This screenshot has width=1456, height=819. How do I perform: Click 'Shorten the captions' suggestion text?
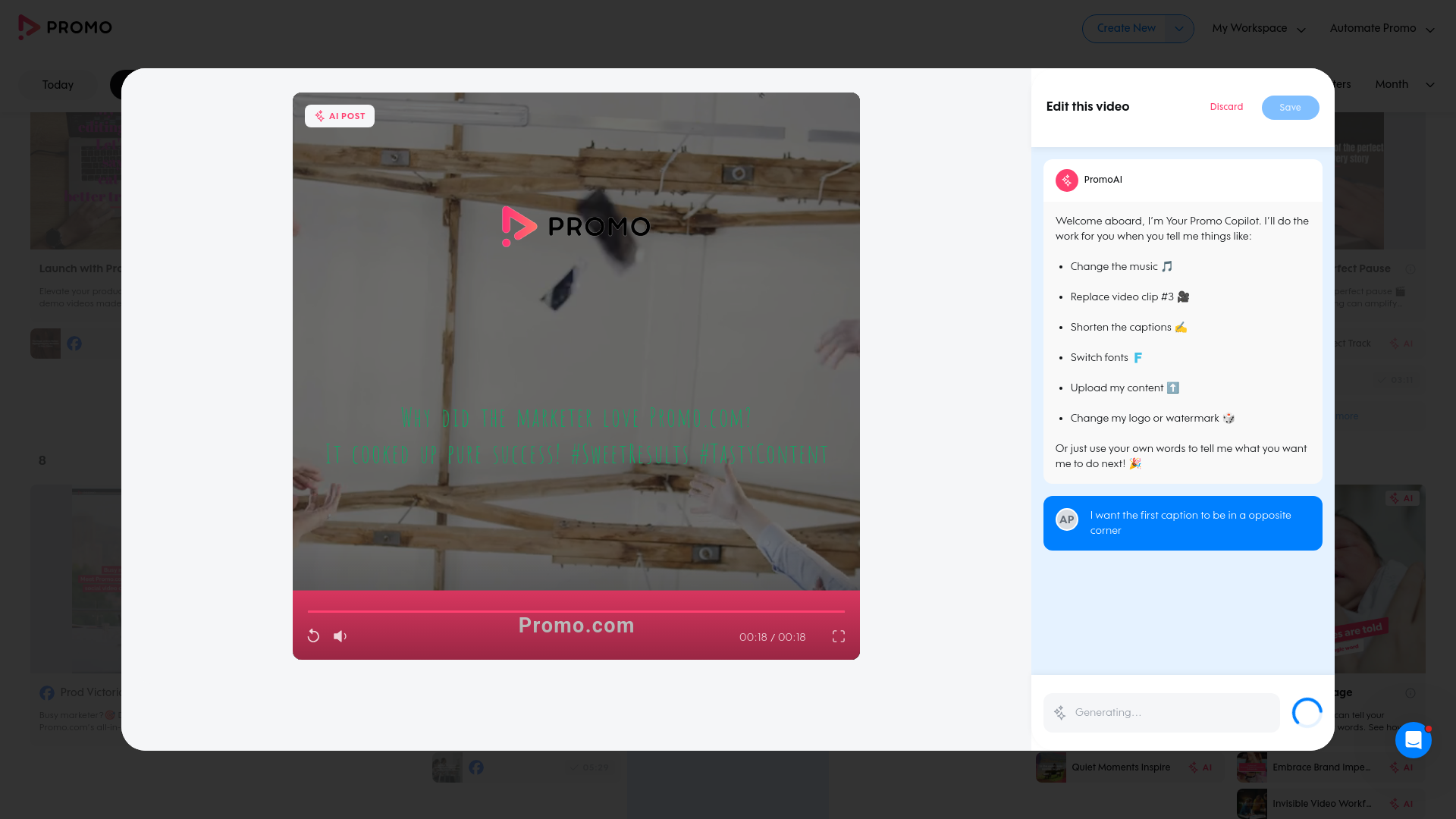click(1128, 328)
